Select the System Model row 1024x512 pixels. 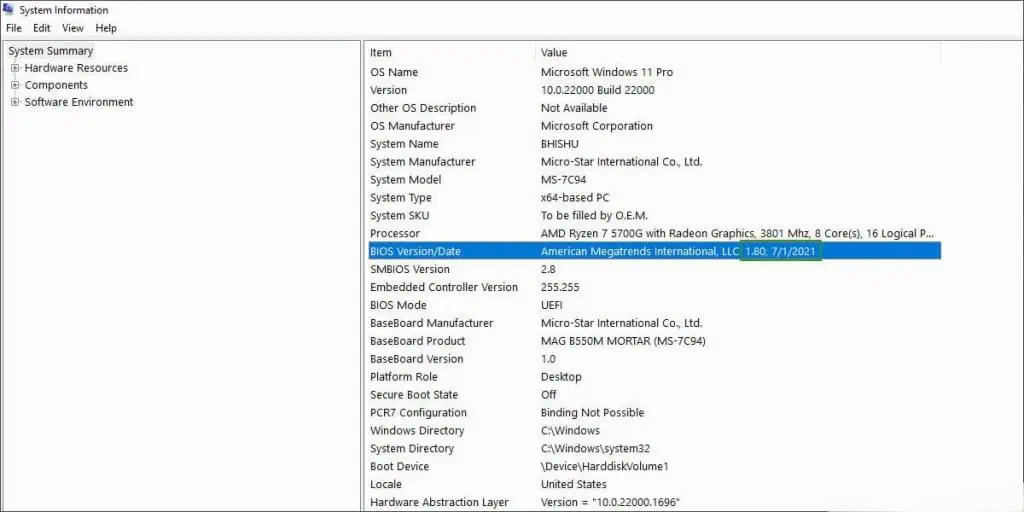coord(653,180)
